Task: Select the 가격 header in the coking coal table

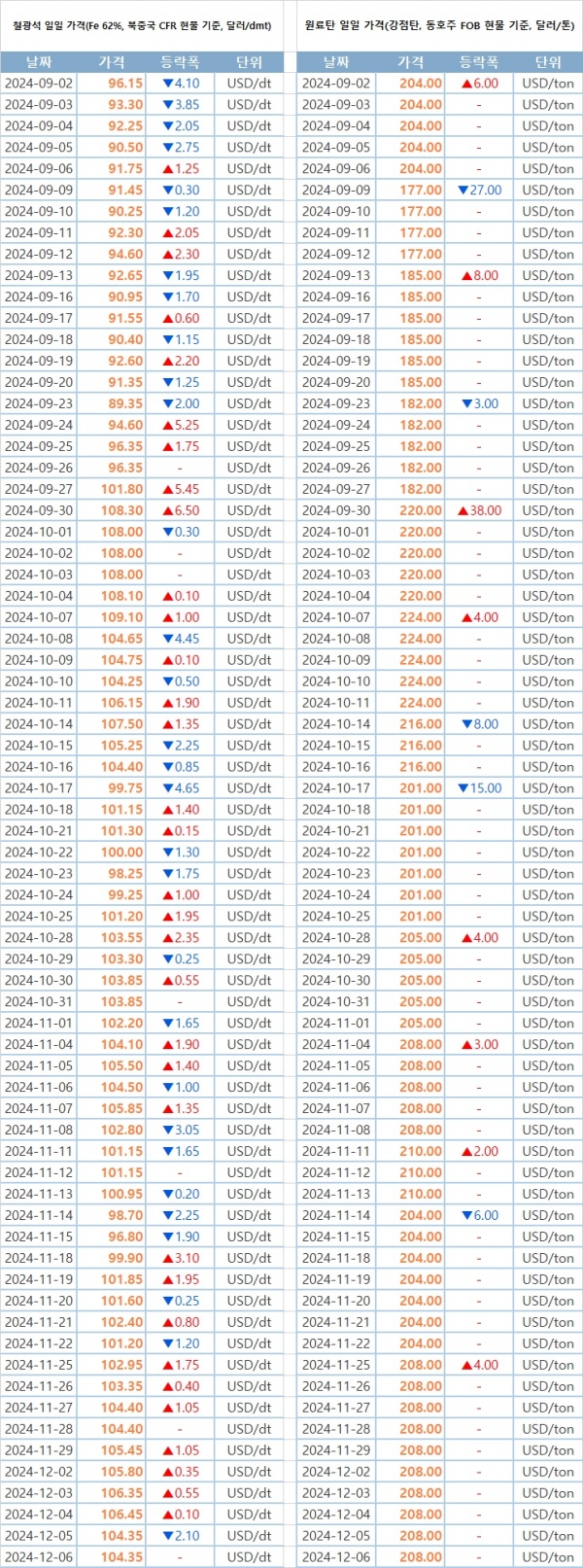Action: tap(411, 62)
